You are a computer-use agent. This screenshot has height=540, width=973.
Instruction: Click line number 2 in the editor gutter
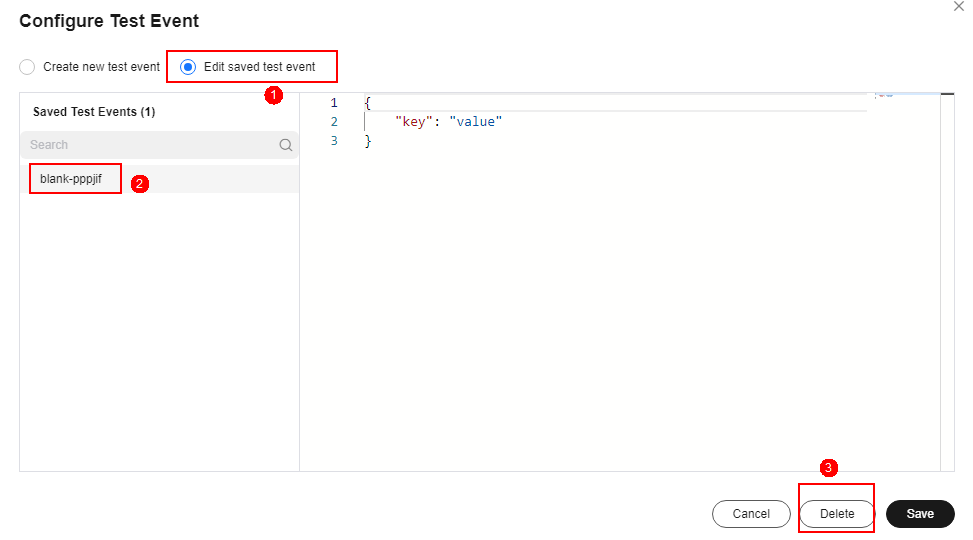tap(334, 122)
